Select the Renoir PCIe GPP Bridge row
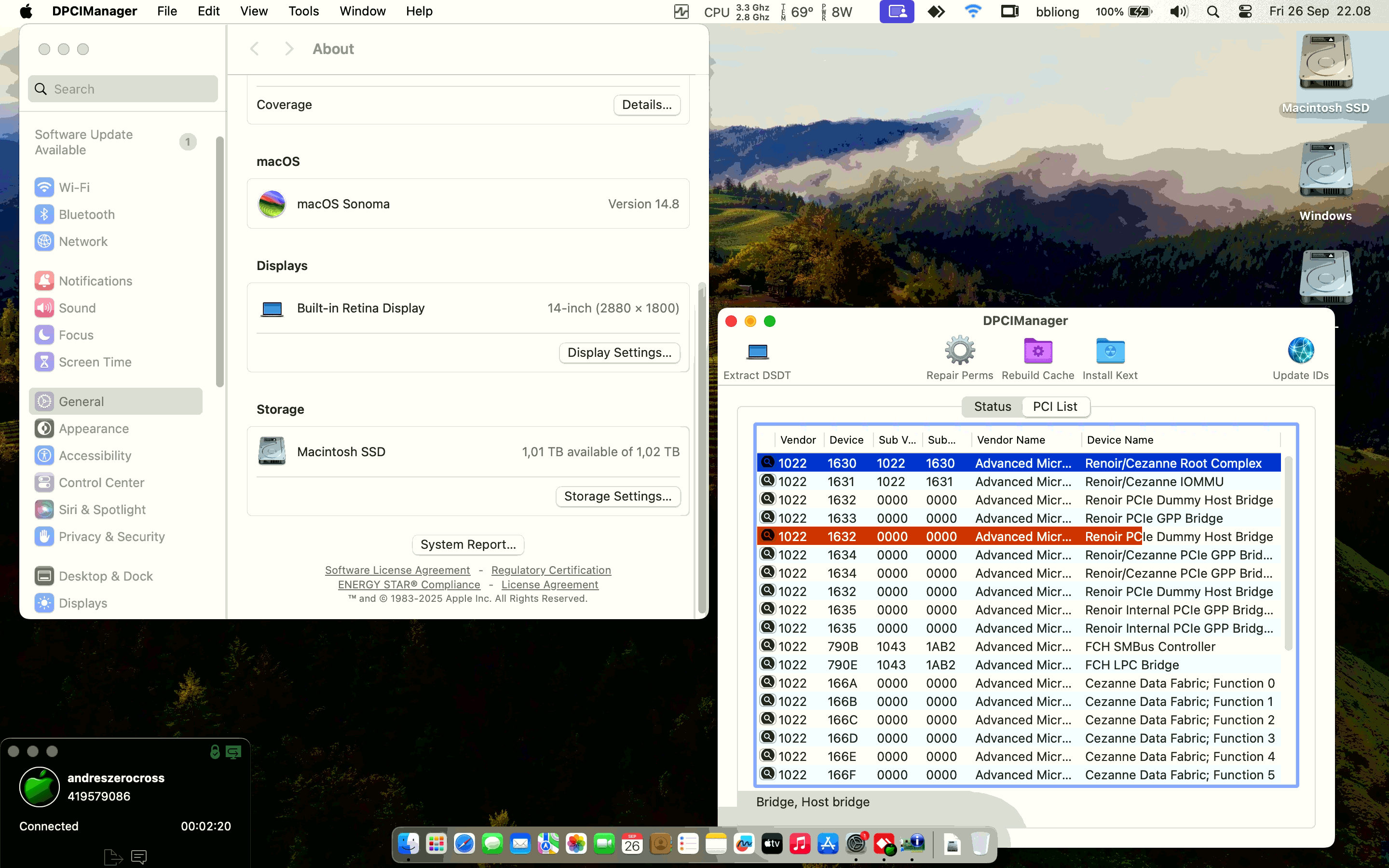 click(1019, 518)
